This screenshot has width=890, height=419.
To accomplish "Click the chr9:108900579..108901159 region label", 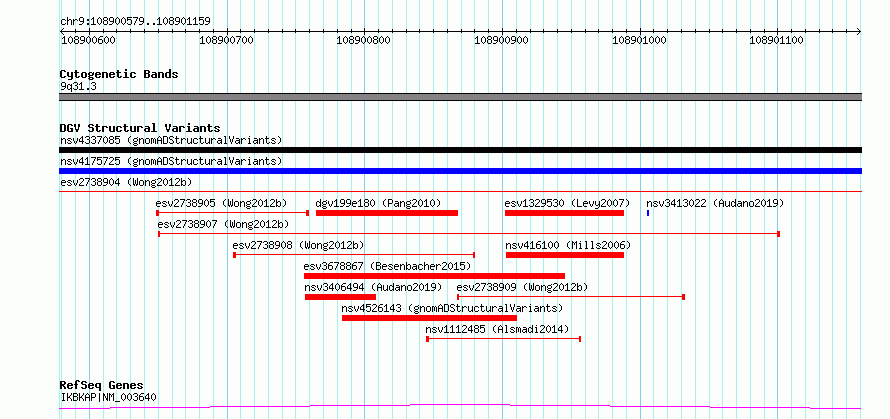I will 135,21.
